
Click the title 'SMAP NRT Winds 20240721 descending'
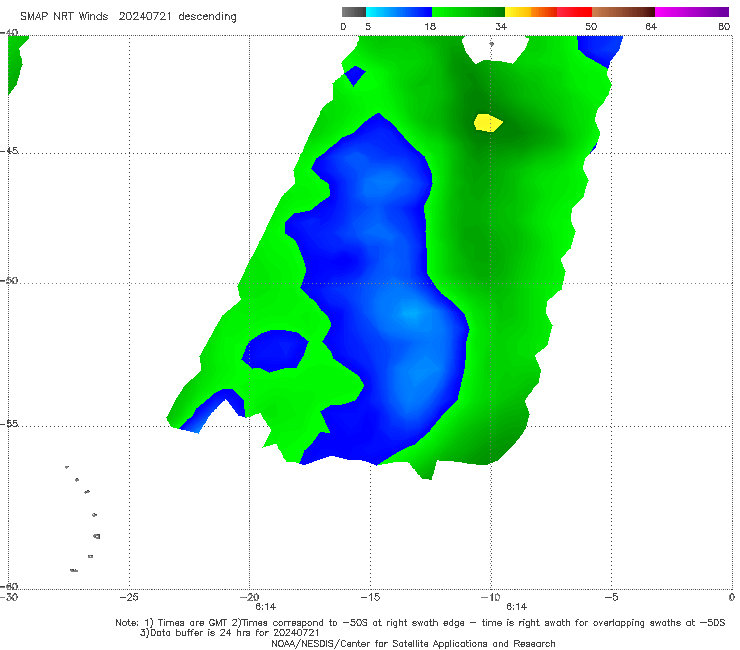128,17
